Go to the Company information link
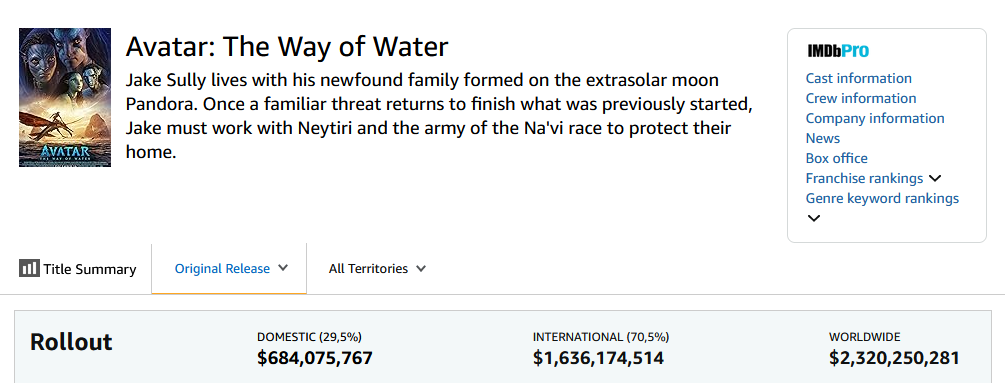 pyautogui.click(x=875, y=118)
